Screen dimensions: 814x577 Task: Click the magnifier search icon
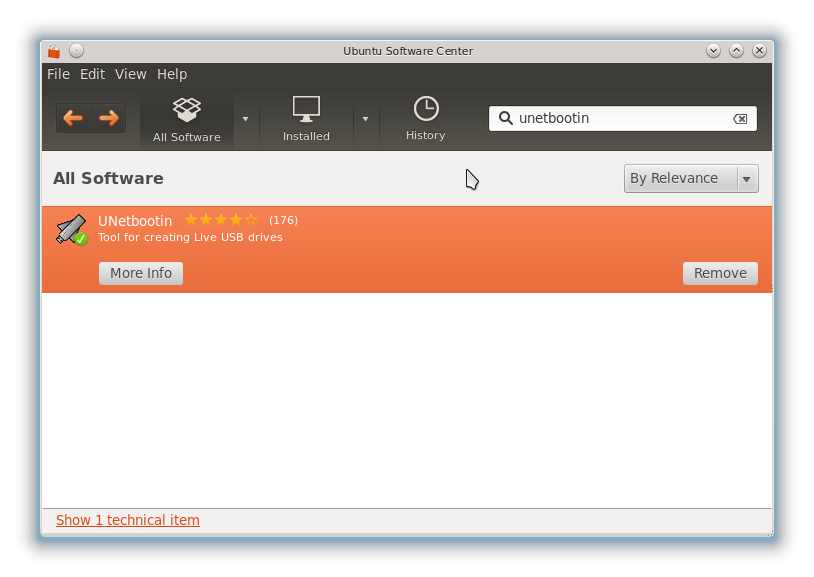pyautogui.click(x=506, y=118)
